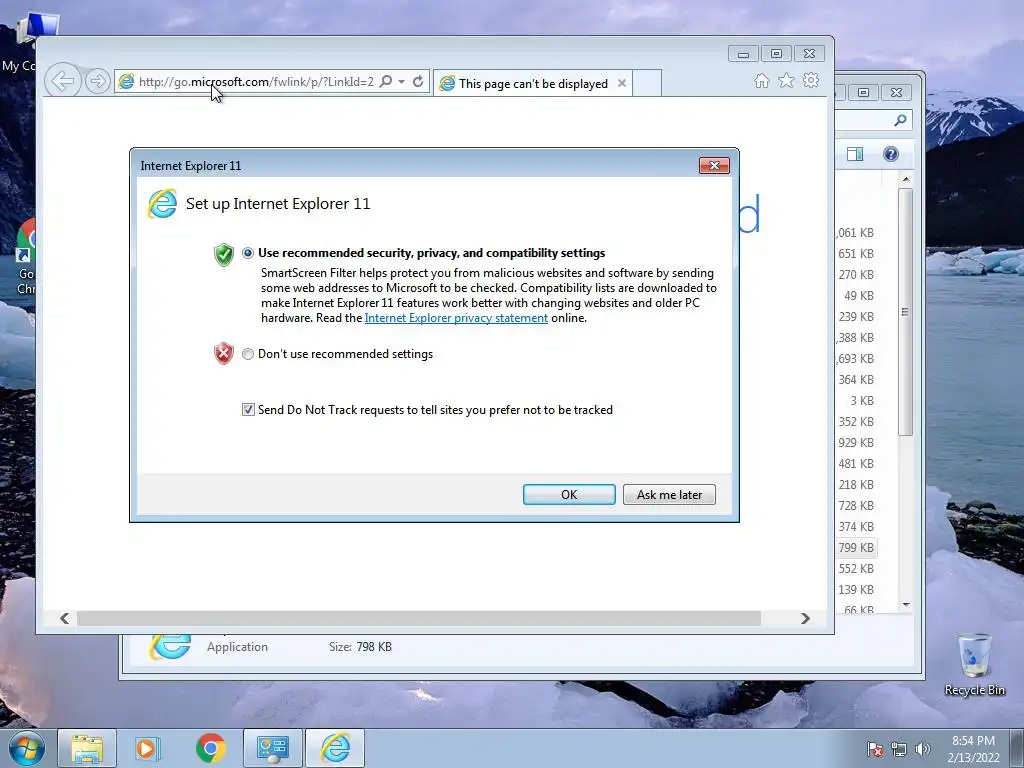The image size is (1024, 768).
Task: Click Explorer scrollbar up arrow
Action: click(906, 179)
